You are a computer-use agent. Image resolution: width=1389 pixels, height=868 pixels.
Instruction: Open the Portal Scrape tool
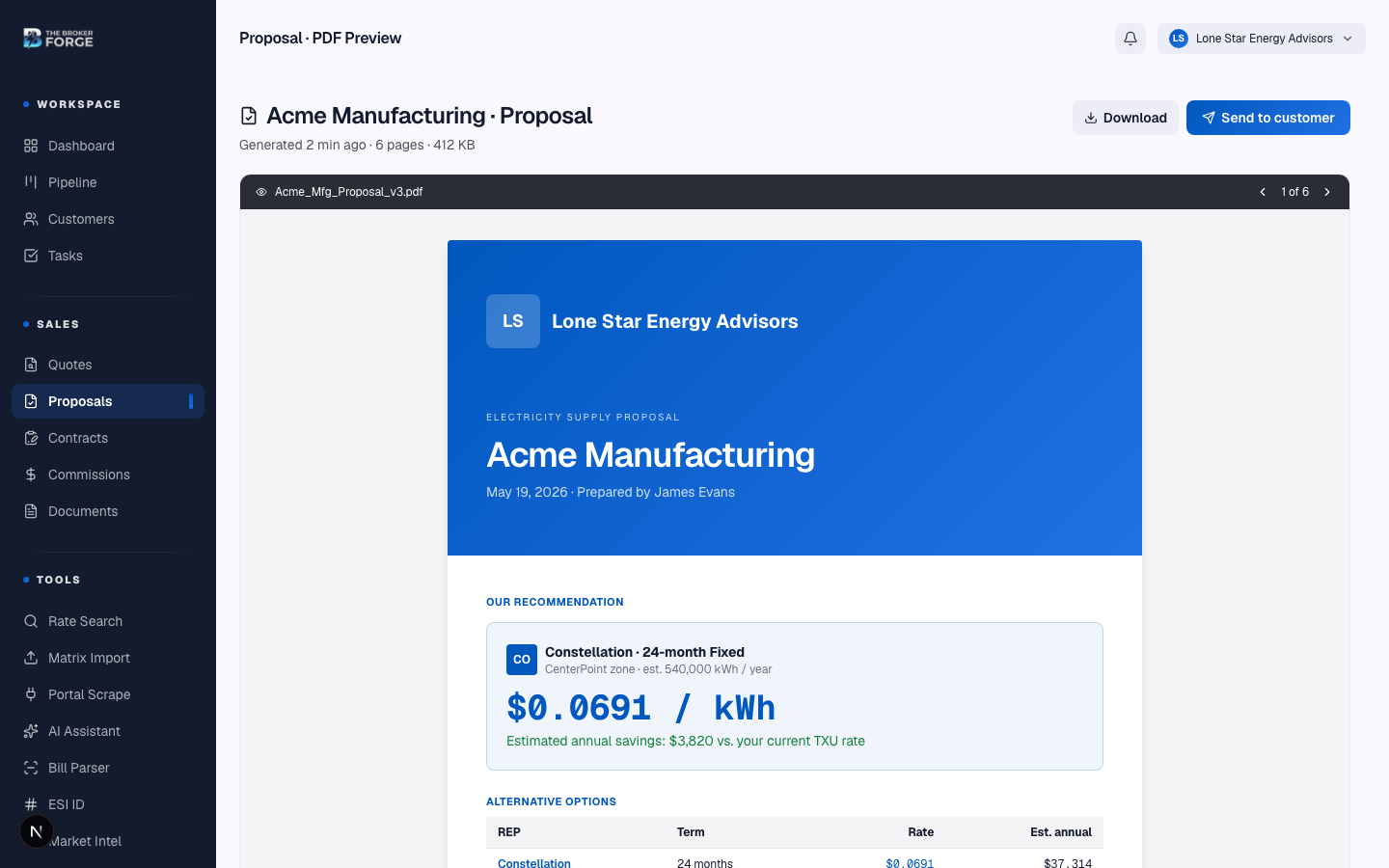(x=108, y=694)
